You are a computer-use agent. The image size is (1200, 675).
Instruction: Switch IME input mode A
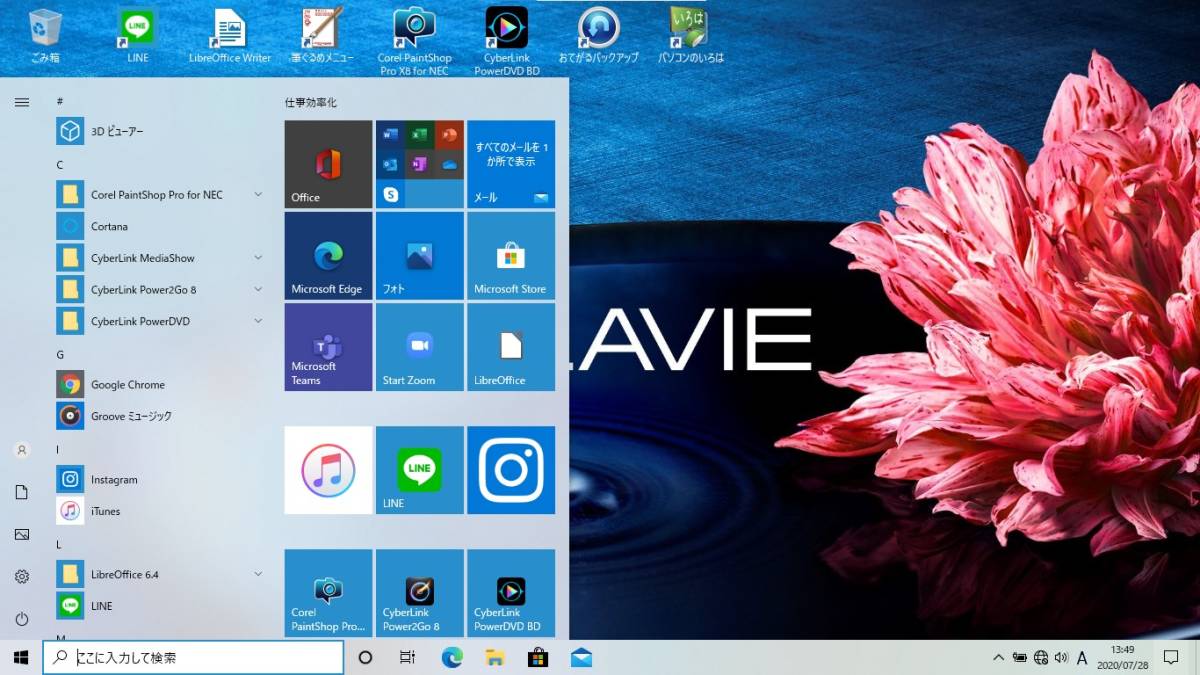click(x=1082, y=658)
